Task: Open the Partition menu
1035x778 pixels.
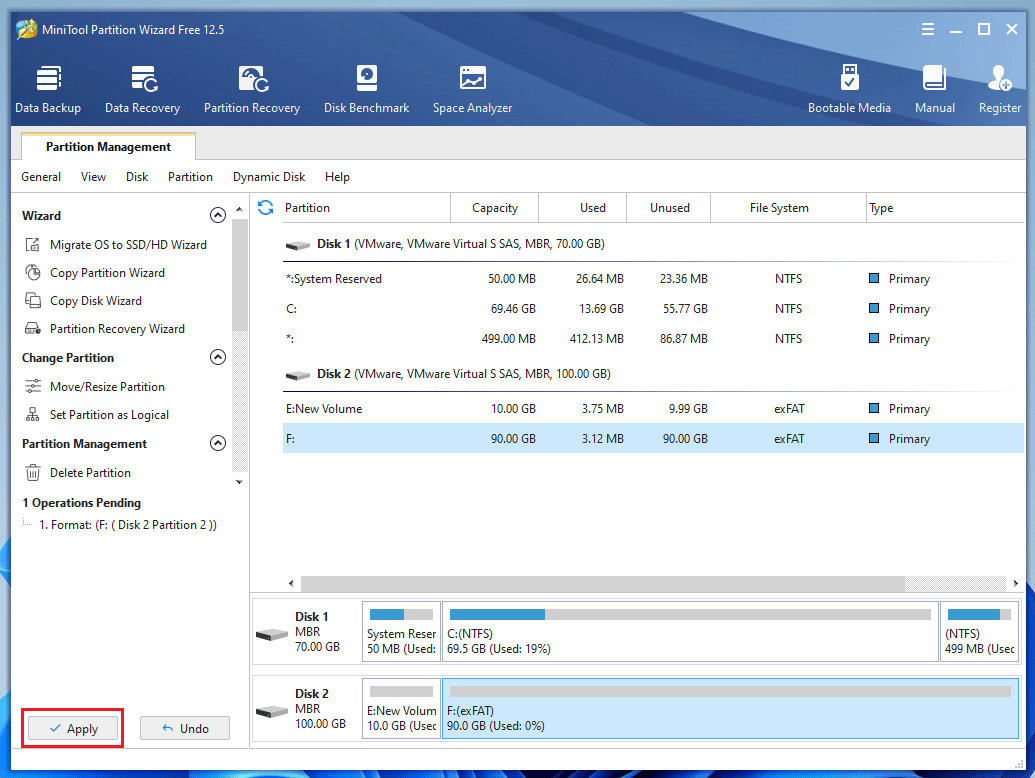Action: coord(190,177)
